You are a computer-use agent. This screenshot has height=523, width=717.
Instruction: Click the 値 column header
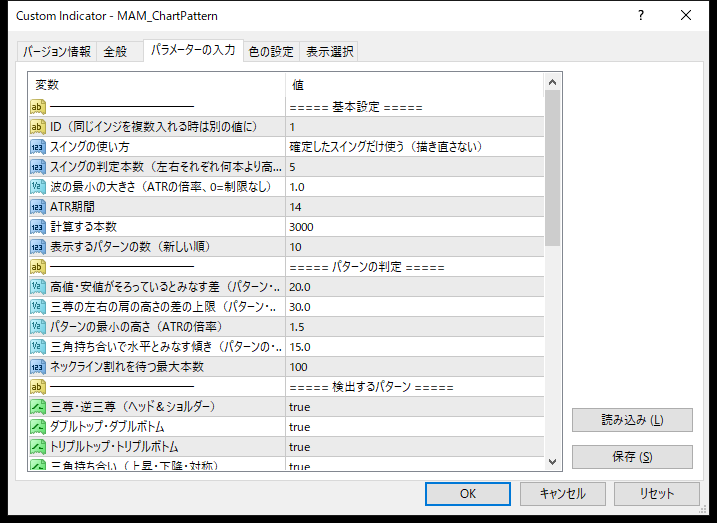[x=415, y=85]
